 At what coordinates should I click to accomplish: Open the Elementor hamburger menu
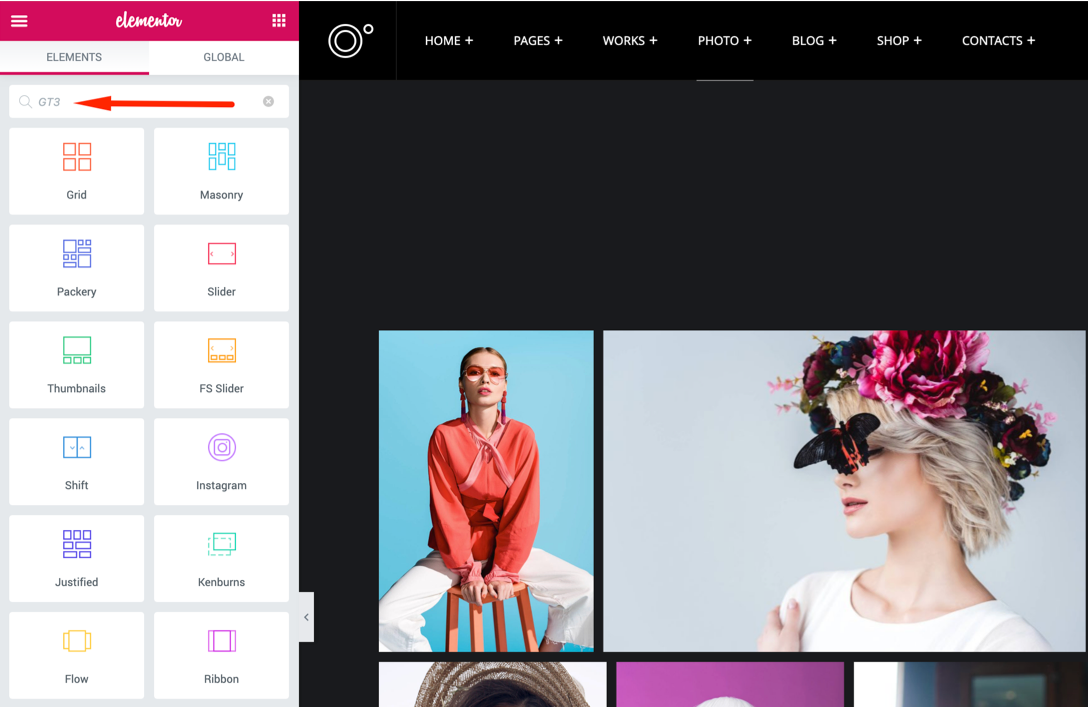pos(19,21)
